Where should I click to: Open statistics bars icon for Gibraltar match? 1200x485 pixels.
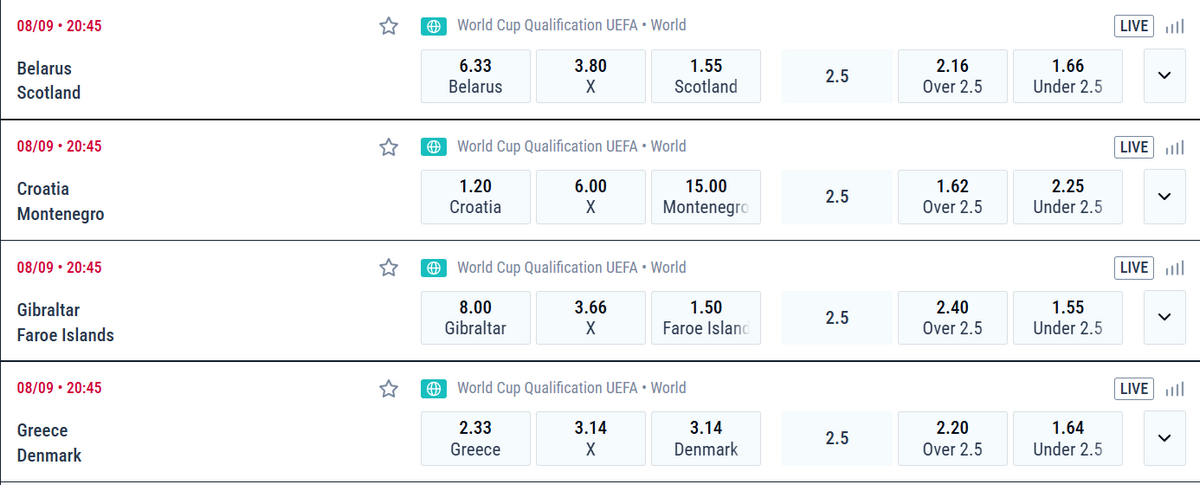(1174, 268)
